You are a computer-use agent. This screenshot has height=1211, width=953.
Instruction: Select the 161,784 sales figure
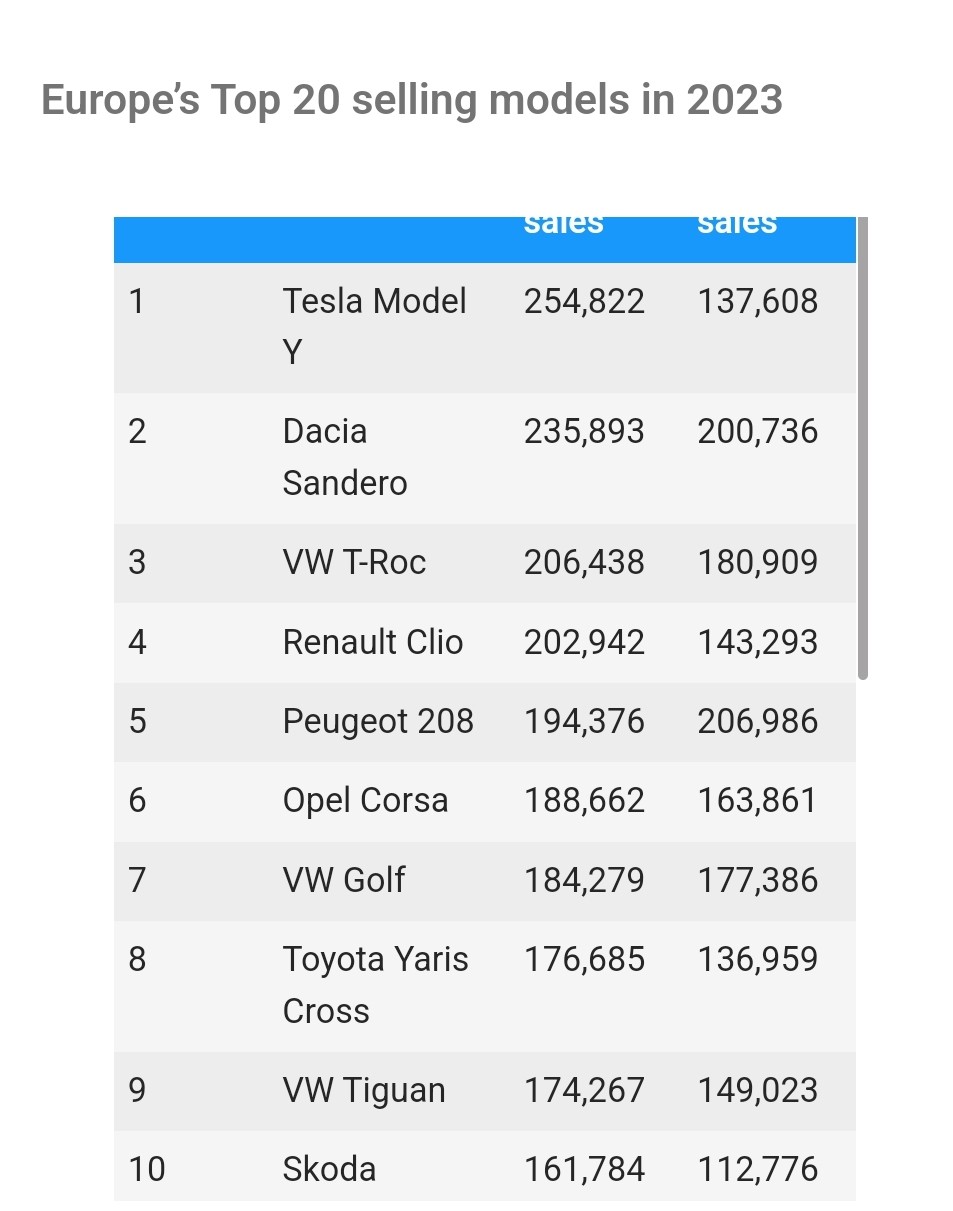(x=584, y=1169)
